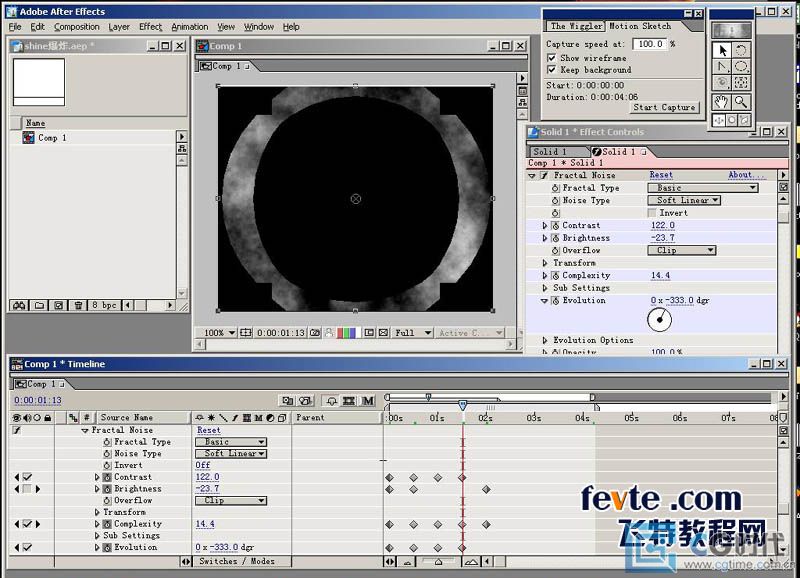Click the Capture speed input field
Viewport: 800px width, 578px height.
tap(649, 44)
